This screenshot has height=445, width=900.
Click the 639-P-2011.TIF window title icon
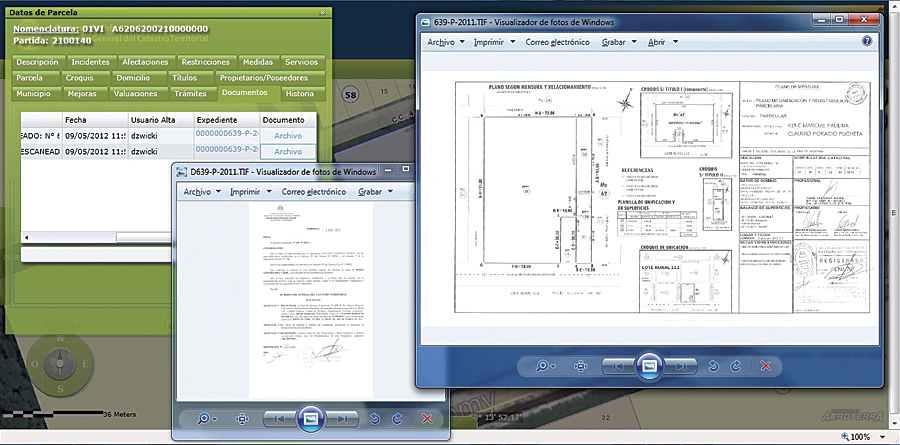coord(426,22)
